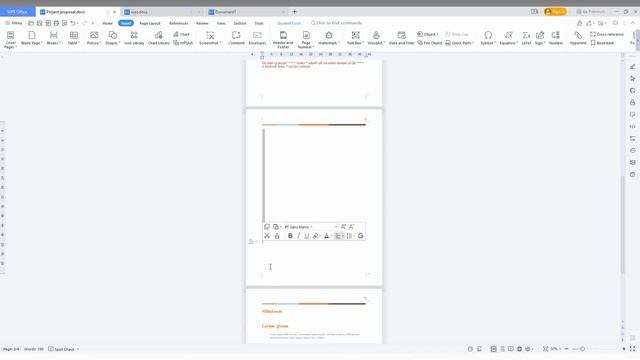Toggle Underline in the floating toolbar
The width and height of the screenshot is (640, 360).
307,236
